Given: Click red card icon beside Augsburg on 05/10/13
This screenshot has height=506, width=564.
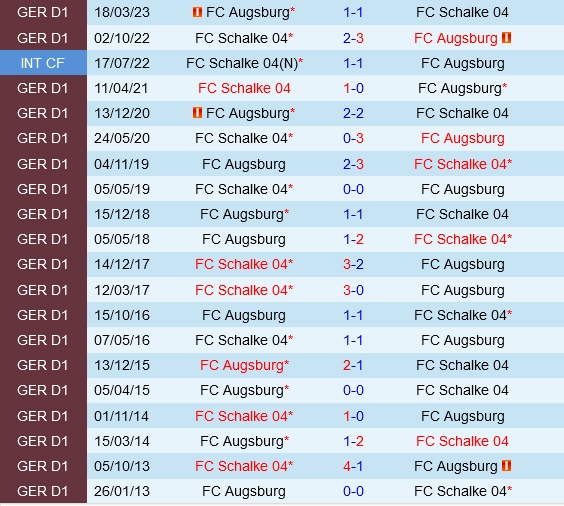Looking at the screenshot, I should 506,466.
